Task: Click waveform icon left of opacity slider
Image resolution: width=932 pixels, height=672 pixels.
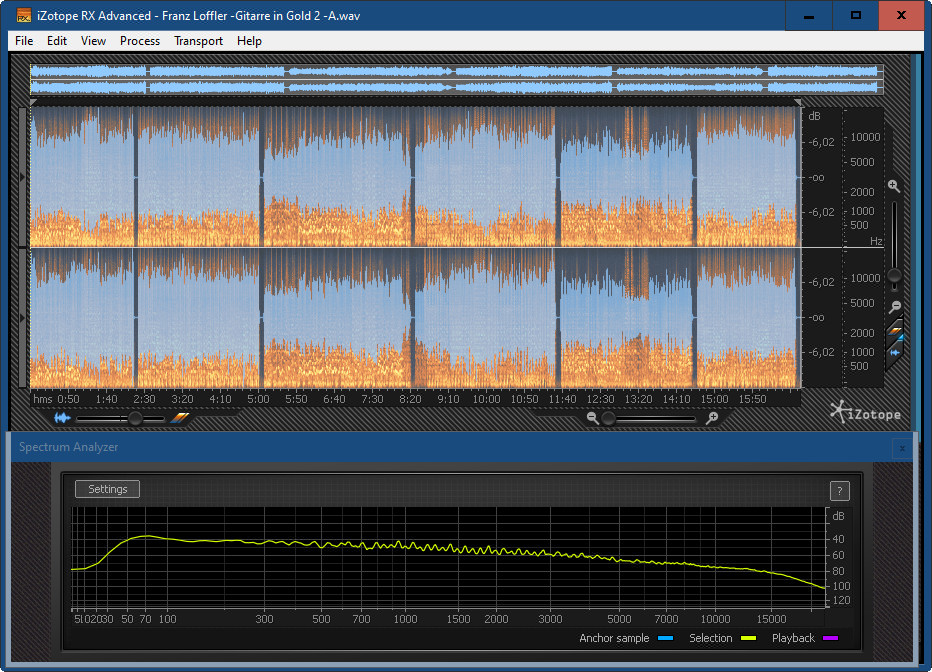Action: [x=64, y=419]
